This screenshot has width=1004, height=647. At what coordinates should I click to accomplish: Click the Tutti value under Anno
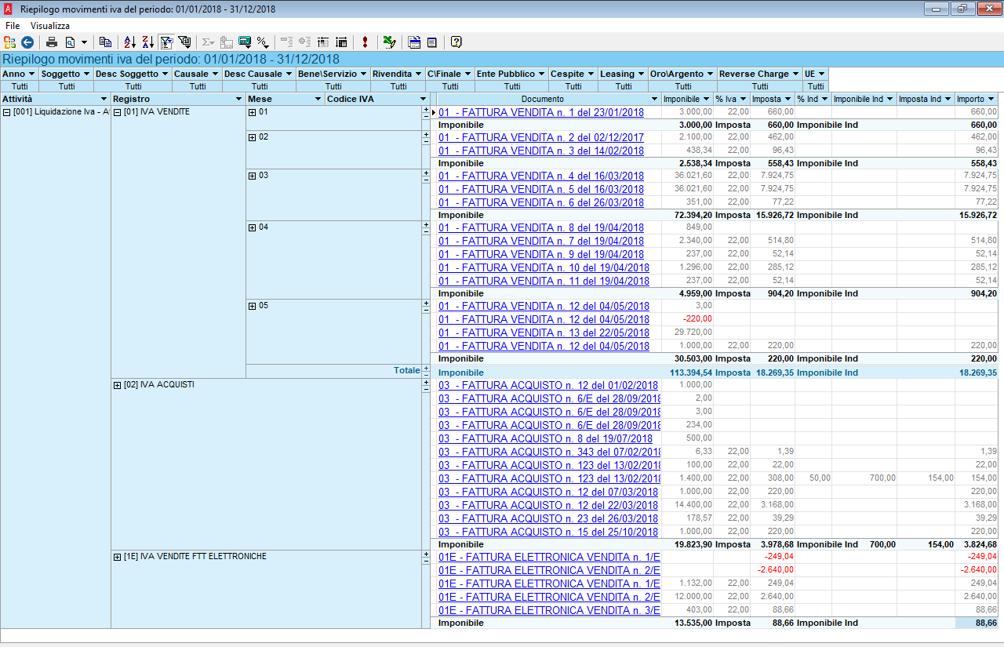pyautogui.click(x=19, y=86)
